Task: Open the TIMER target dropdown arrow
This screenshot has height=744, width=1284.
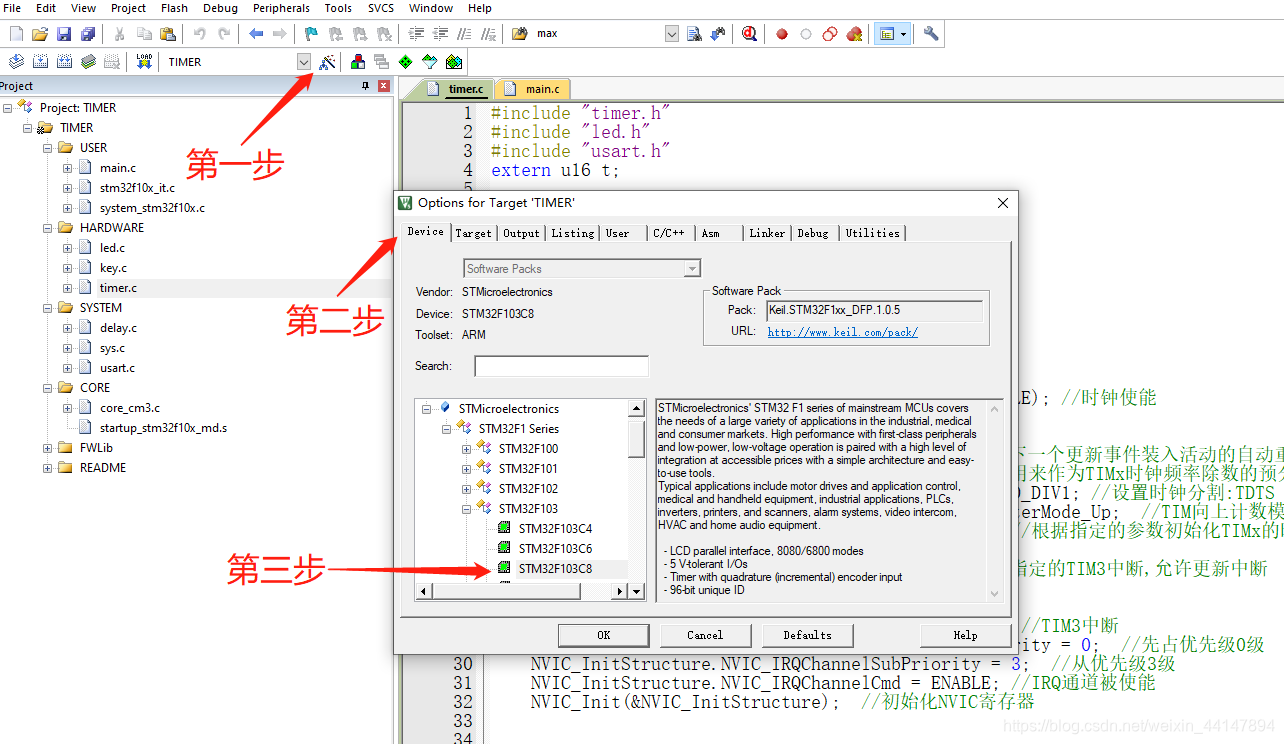Action: tap(304, 62)
